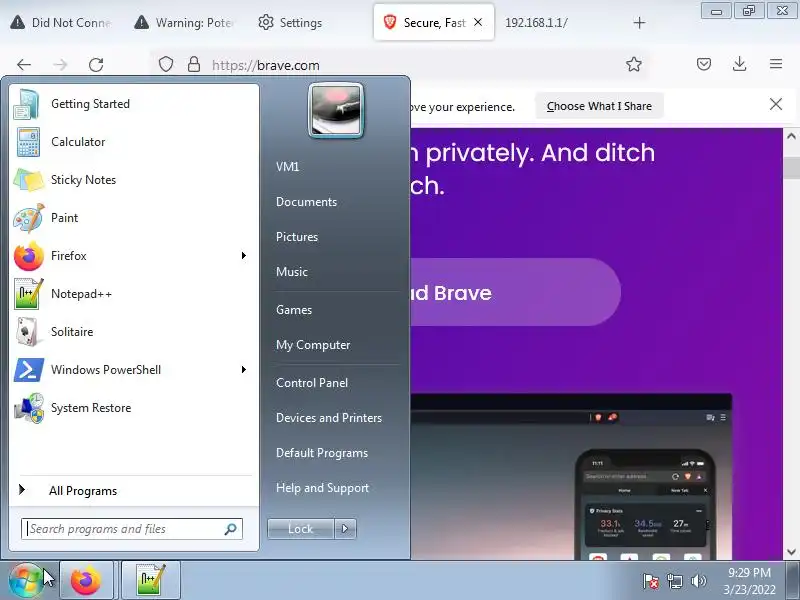This screenshot has width=800, height=600.
Task: Show site security padlock info
Action: [x=194, y=64]
